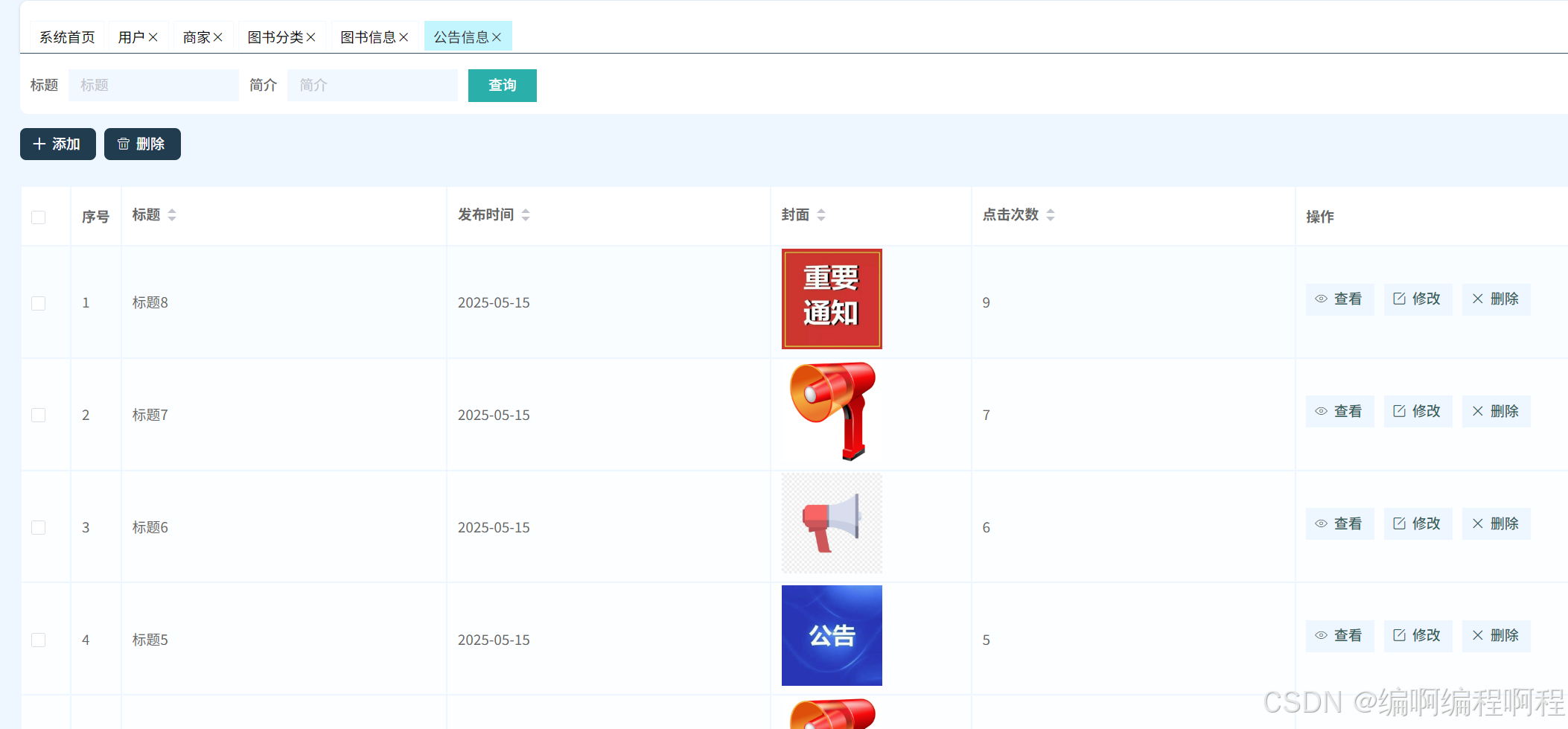The image size is (1568, 729).
Task: Open the blue 公告 cover of 标题5
Action: (832, 635)
